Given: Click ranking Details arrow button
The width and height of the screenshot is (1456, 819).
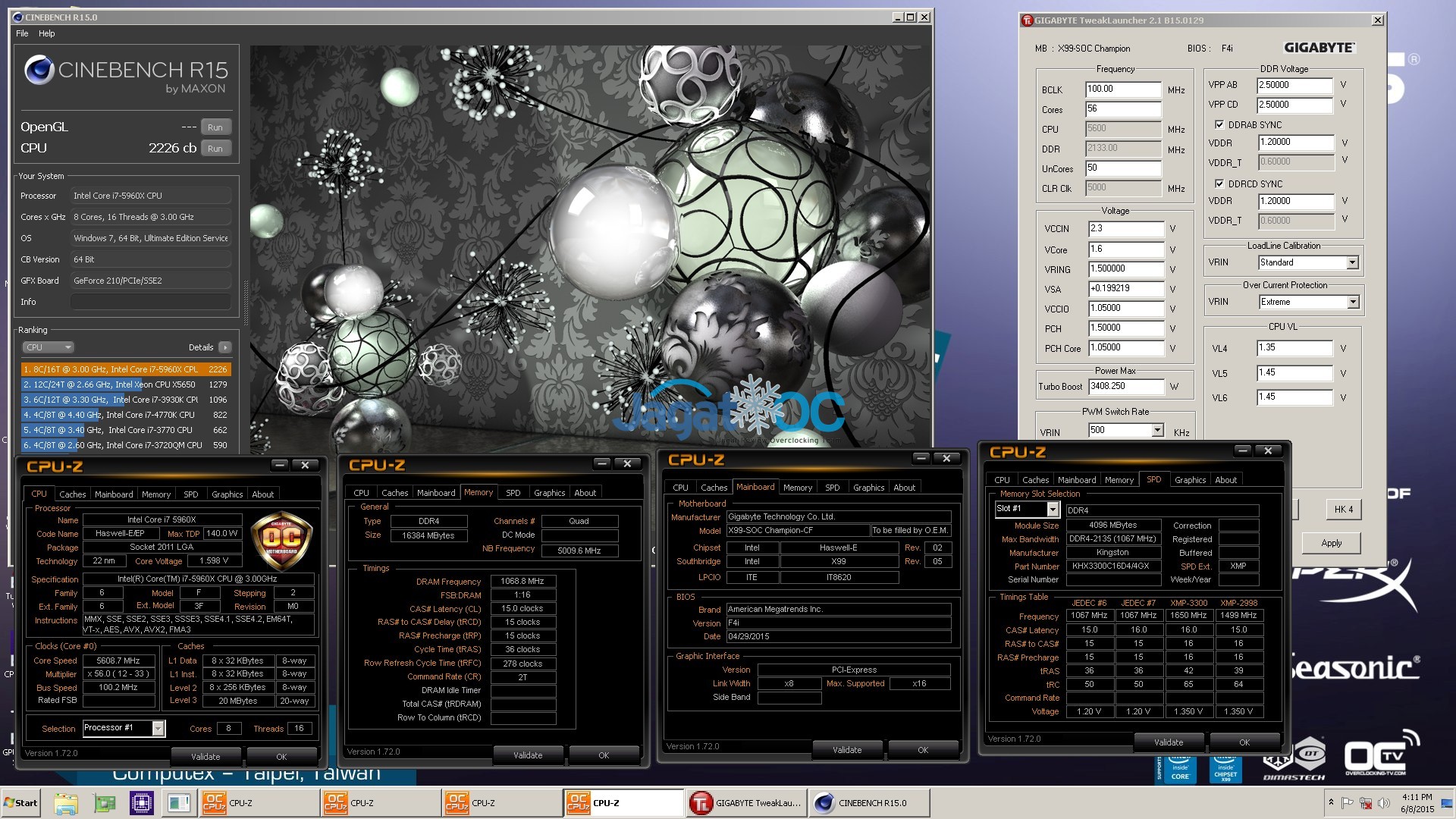Looking at the screenshot, I should pyautogui.click(x=225, y=347).
